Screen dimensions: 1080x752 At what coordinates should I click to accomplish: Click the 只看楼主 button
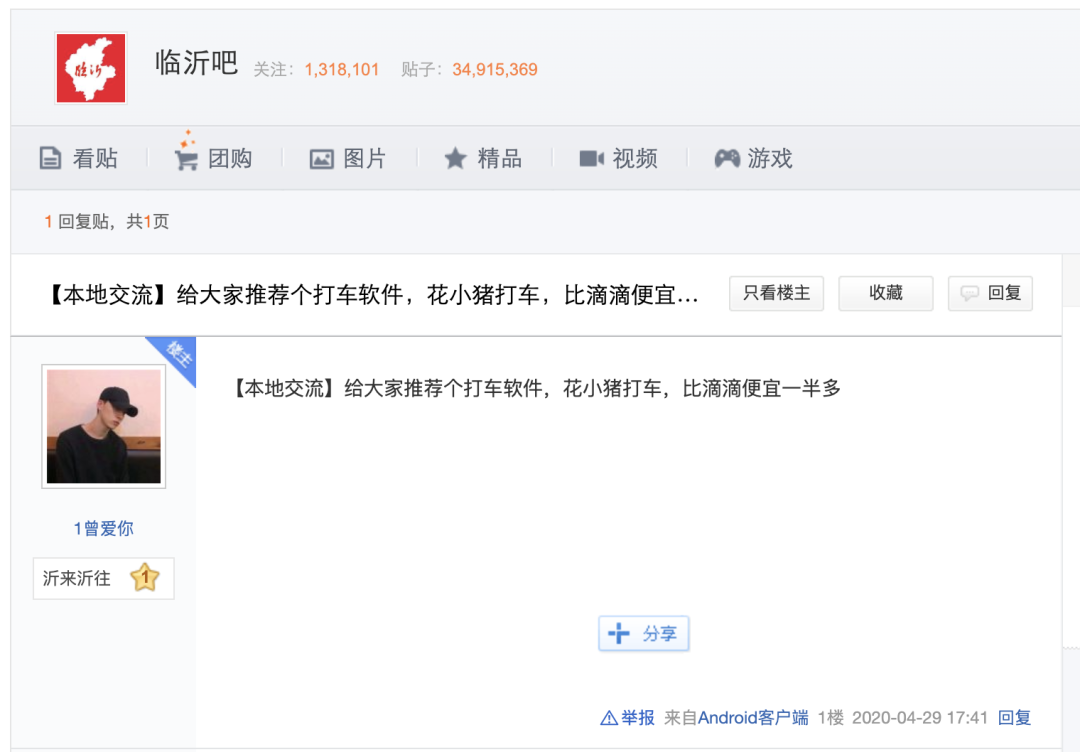tap(776, 293)
